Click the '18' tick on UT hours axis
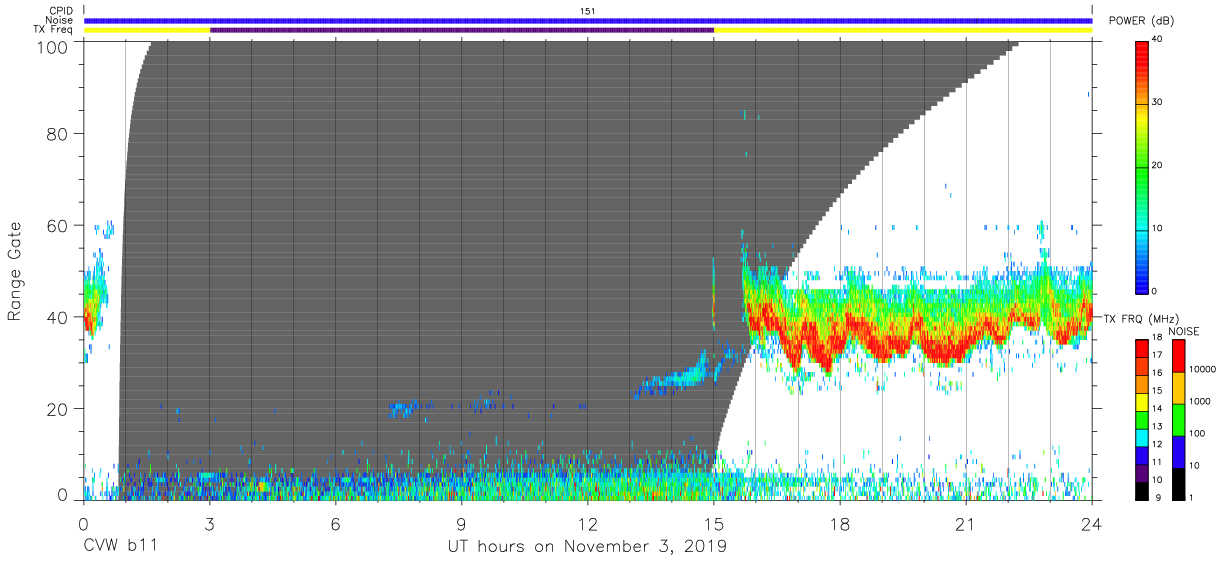This screenshot has height=567, width=1228. [840, 523]
